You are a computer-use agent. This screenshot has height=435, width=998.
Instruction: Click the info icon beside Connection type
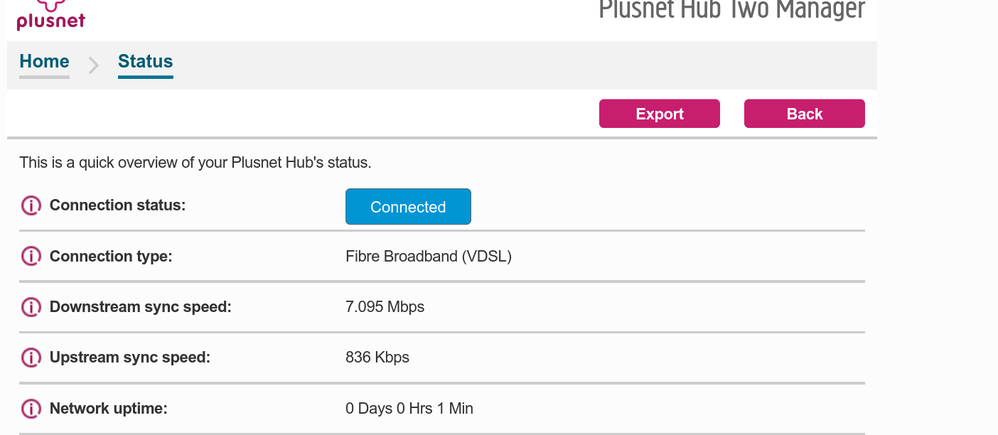[31, 257]
